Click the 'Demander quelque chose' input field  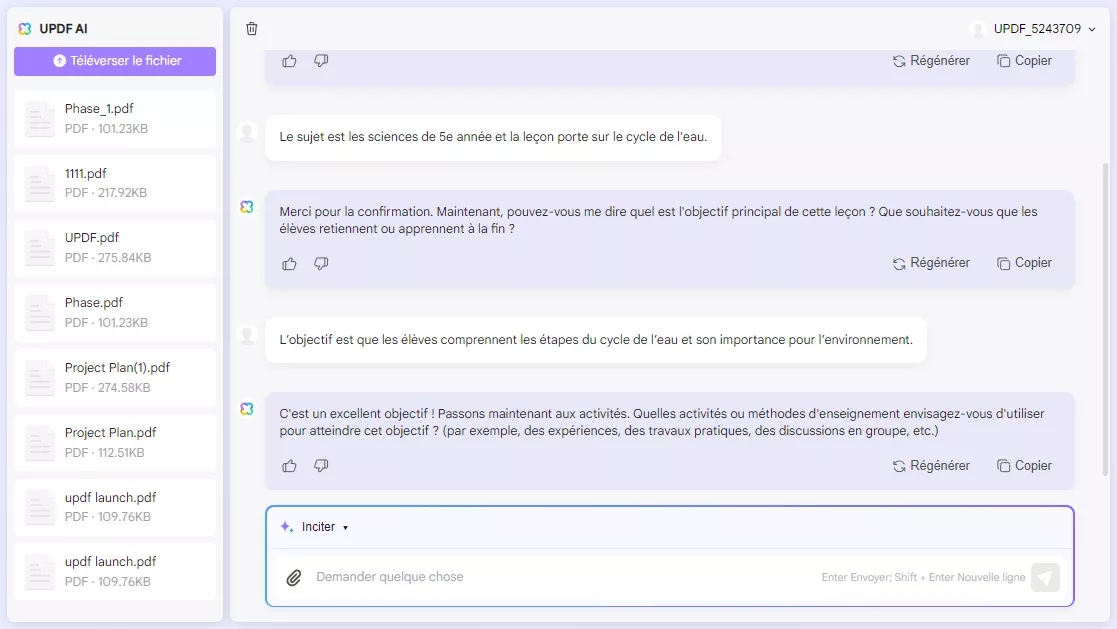pyautogui.click(x=500, y=577)
